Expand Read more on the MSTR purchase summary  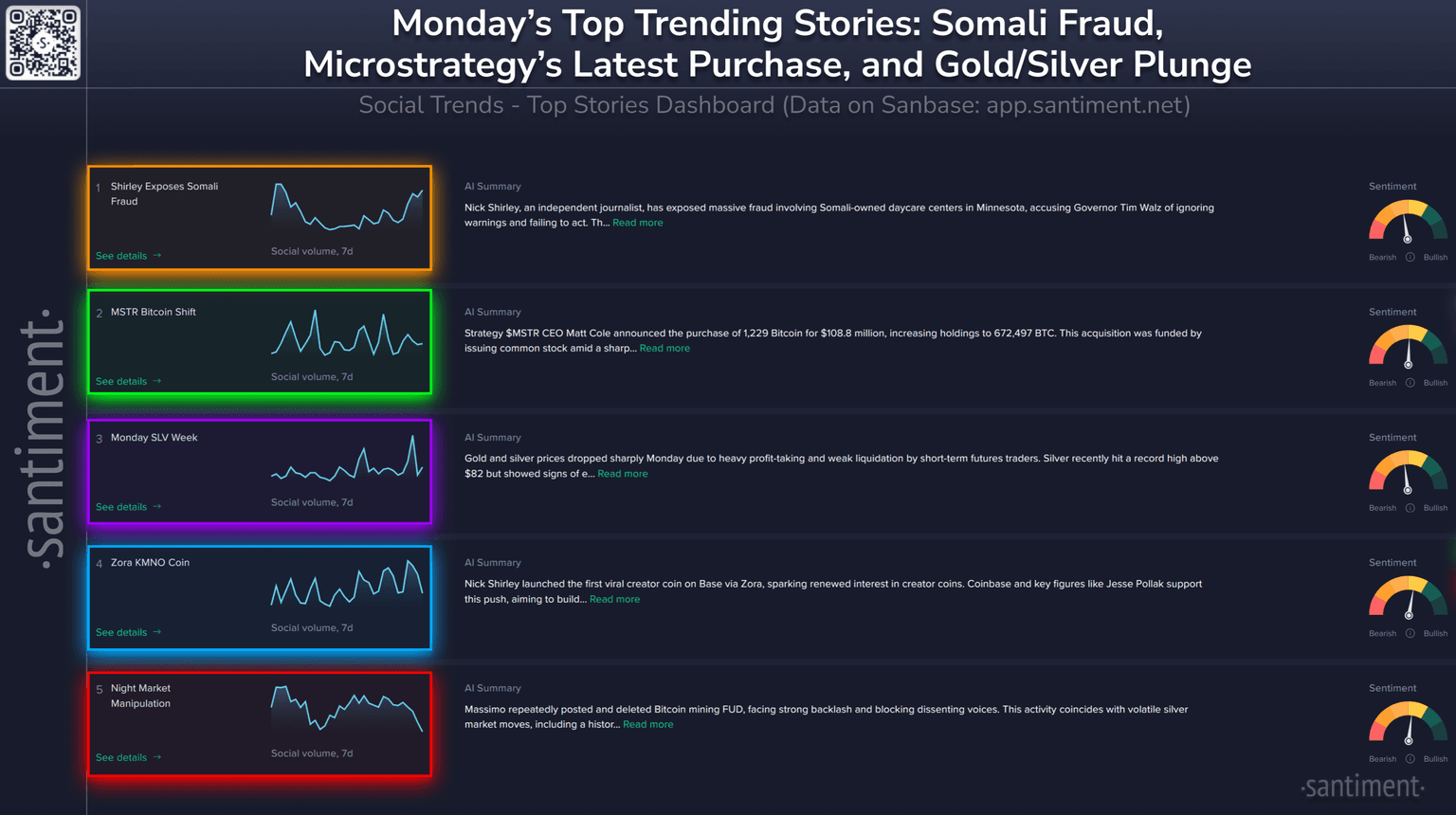[664, 348]
